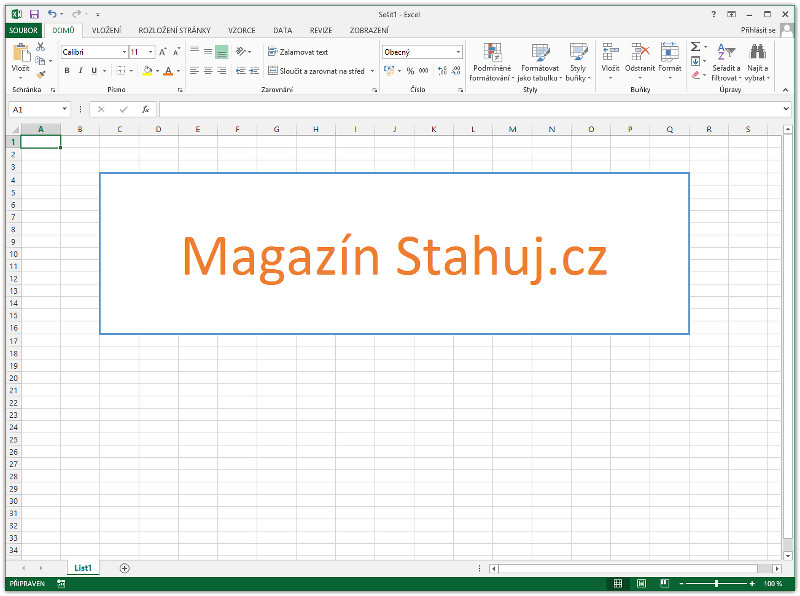Open the font name dropdown
The height and width of the screenshot is (596, 800).
point(124,52)
